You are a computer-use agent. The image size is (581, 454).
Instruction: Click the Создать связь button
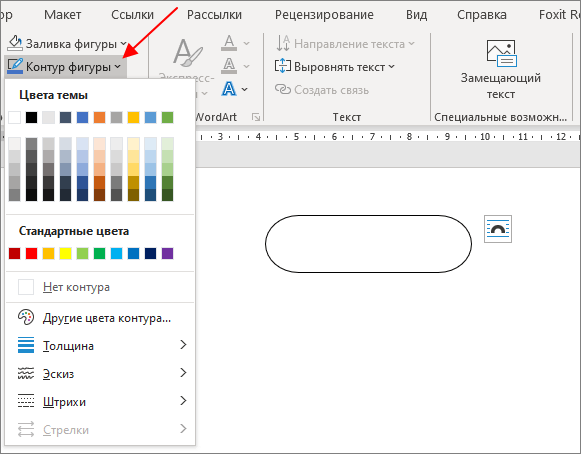click(322, 90)
